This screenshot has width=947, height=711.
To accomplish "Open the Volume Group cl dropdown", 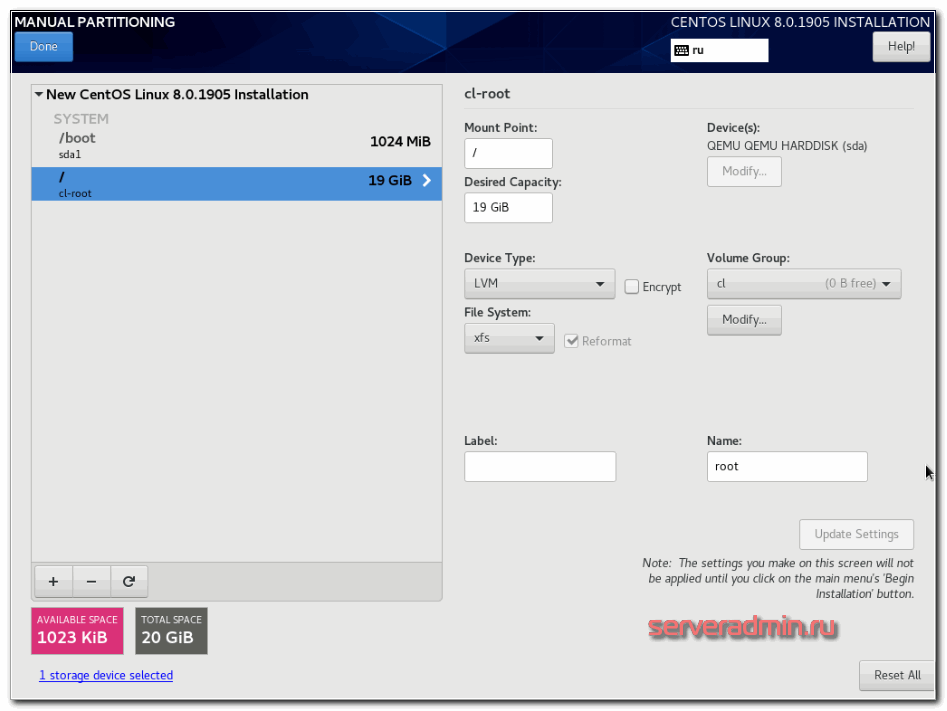I will tap(804, 283).
